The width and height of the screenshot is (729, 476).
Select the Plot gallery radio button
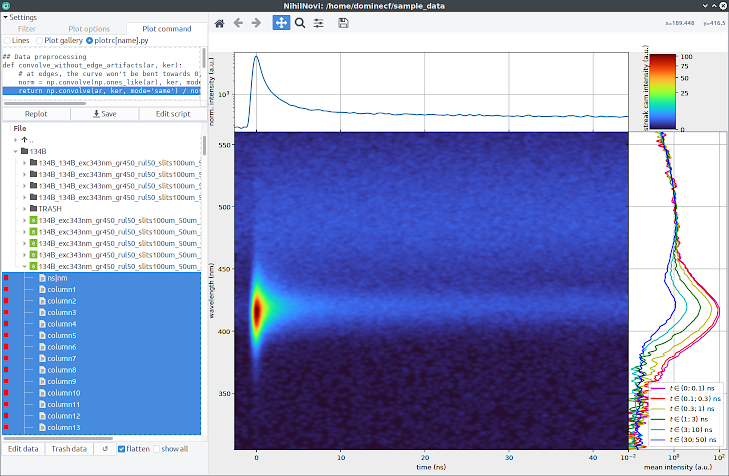[40, 41]
